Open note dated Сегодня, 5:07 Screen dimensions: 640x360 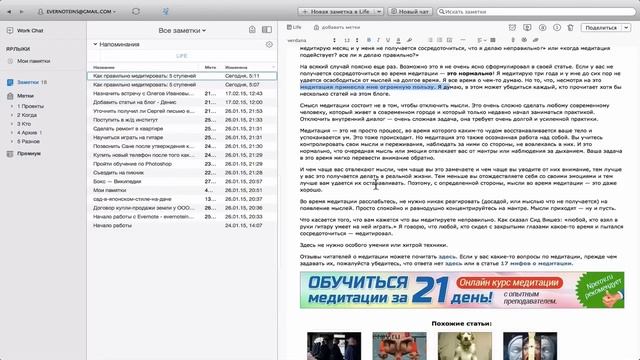pyautogui.click(x=182, y=85)
